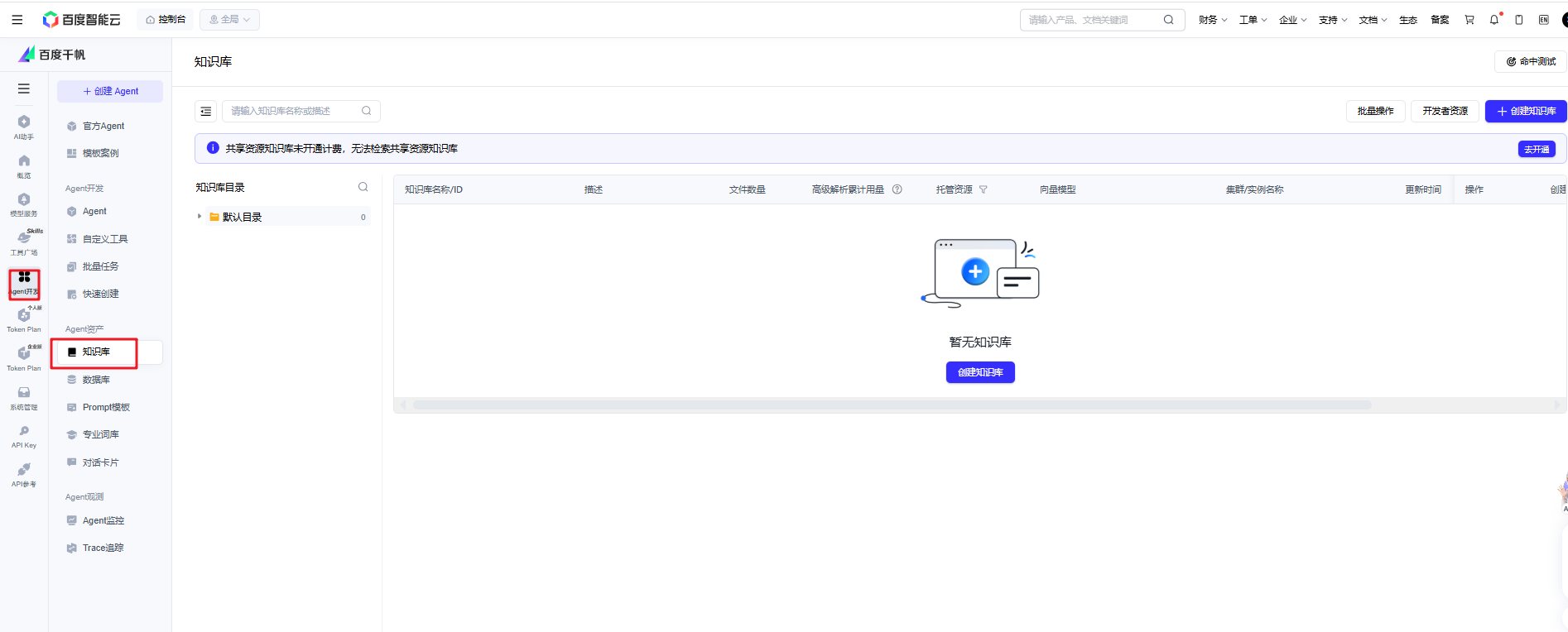The image size is (1568, 632).
Task: Collapse the sidebar with the rail hamburger icon
Action: tap(24, 89)
